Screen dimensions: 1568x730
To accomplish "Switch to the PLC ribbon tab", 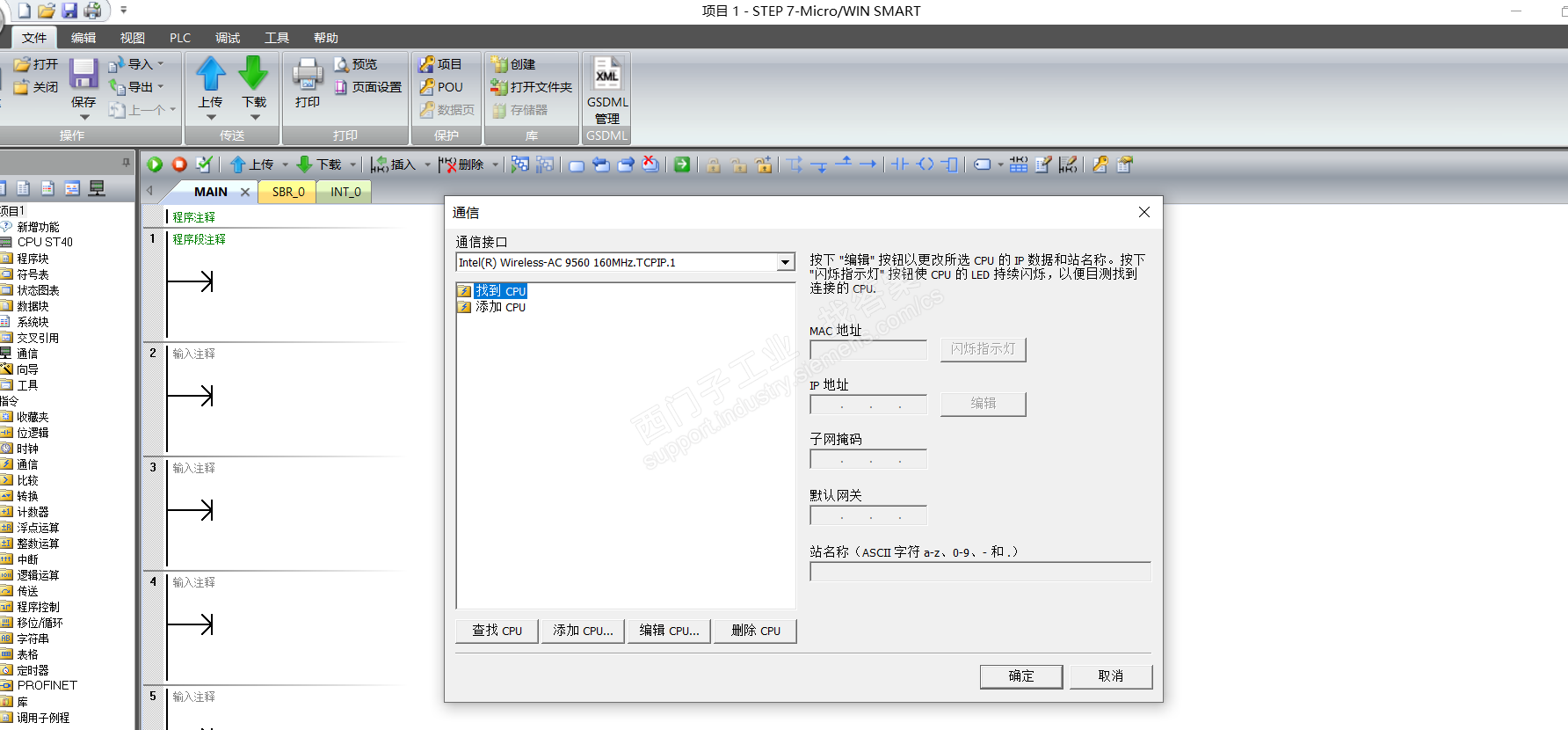I will pyautogui.click(x=180, y=38).
